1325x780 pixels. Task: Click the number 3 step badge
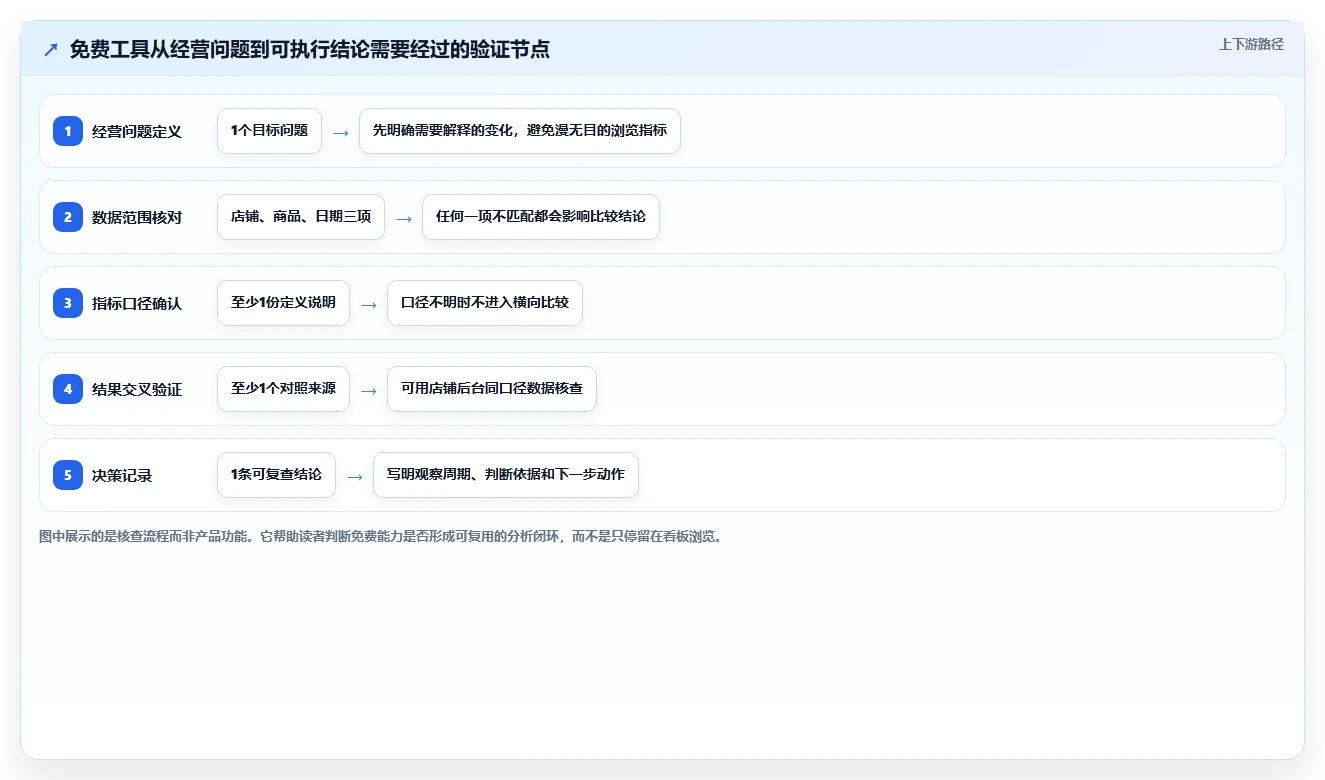click(x=68, y=303)
